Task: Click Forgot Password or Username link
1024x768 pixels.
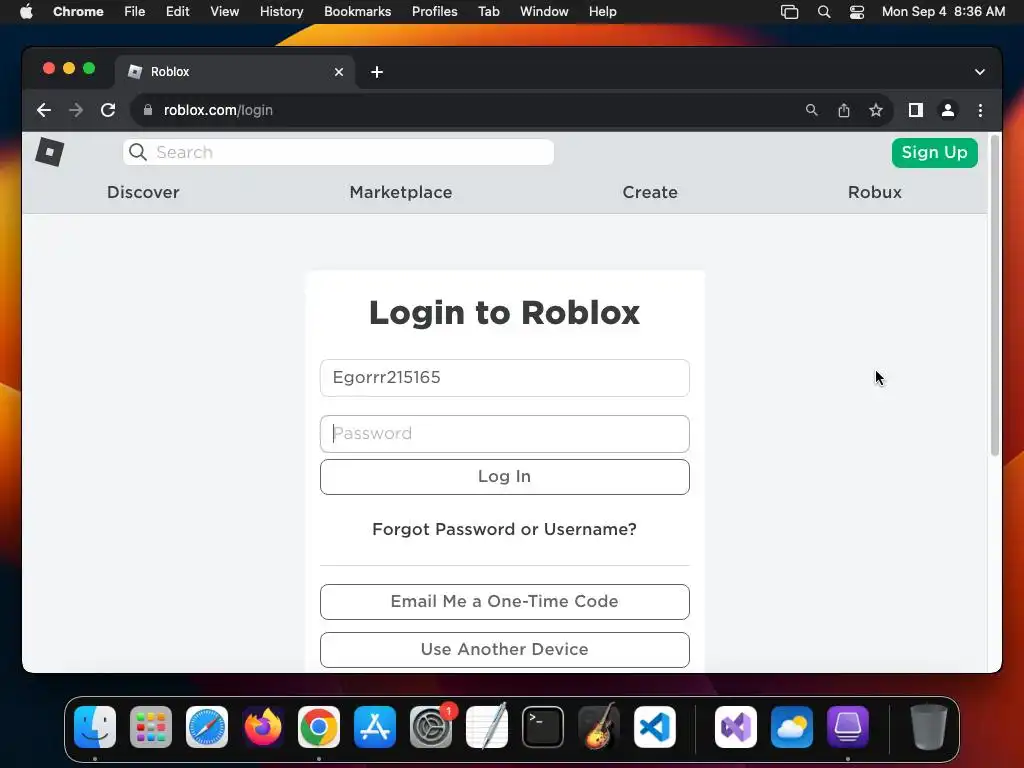Action: (x=504, y=529)
